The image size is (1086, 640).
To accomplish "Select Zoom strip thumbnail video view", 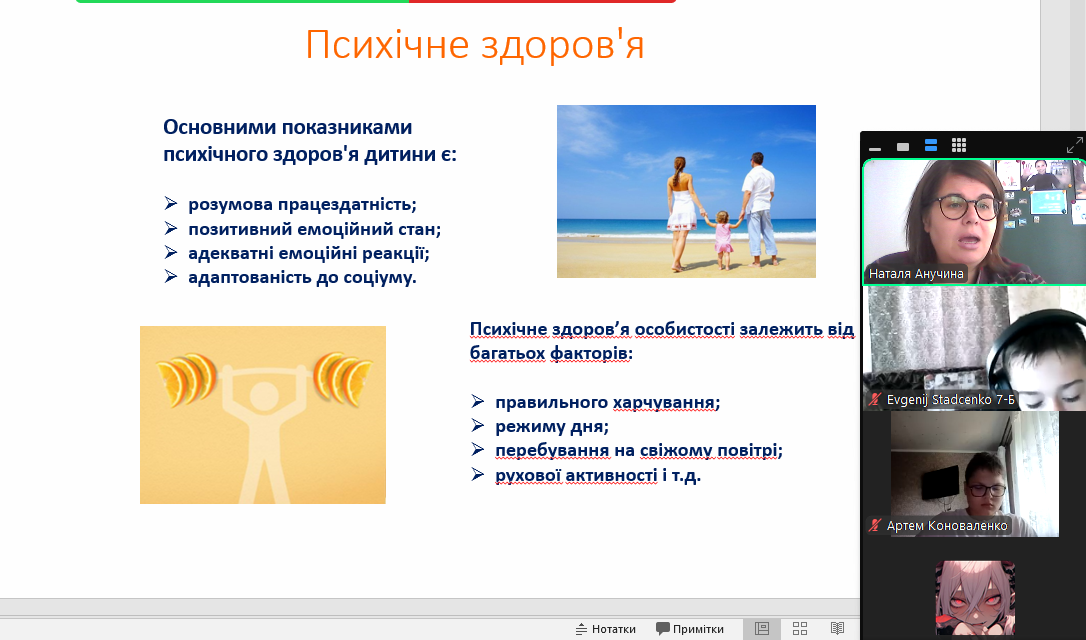I will pos(931,145).
